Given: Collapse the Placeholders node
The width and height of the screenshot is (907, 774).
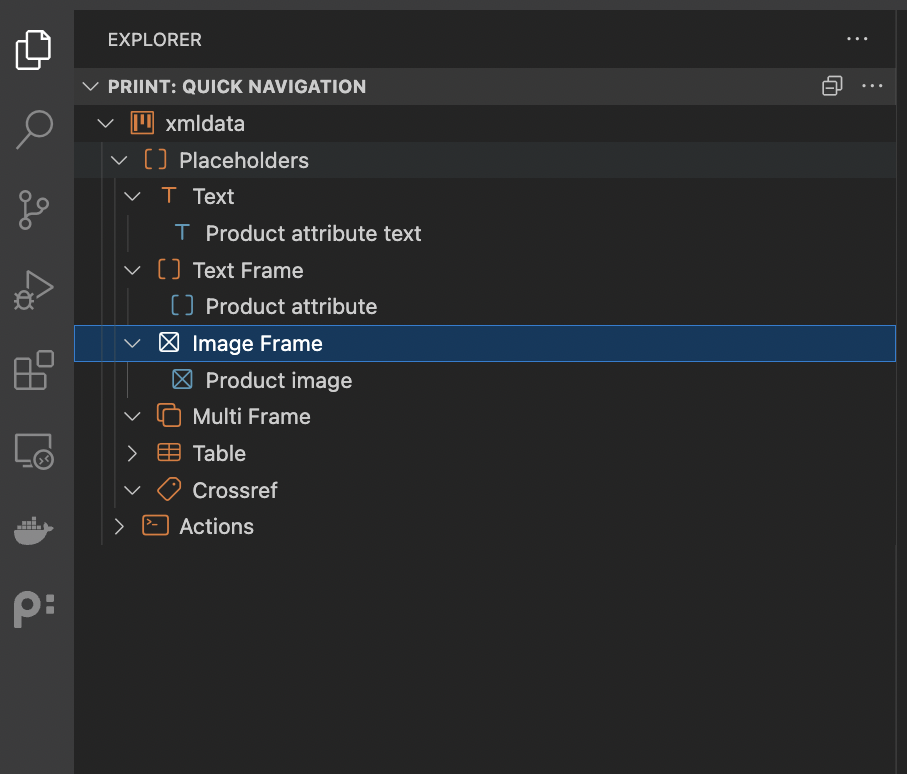Looking at the screenshot, I should [x=119, y=160].
